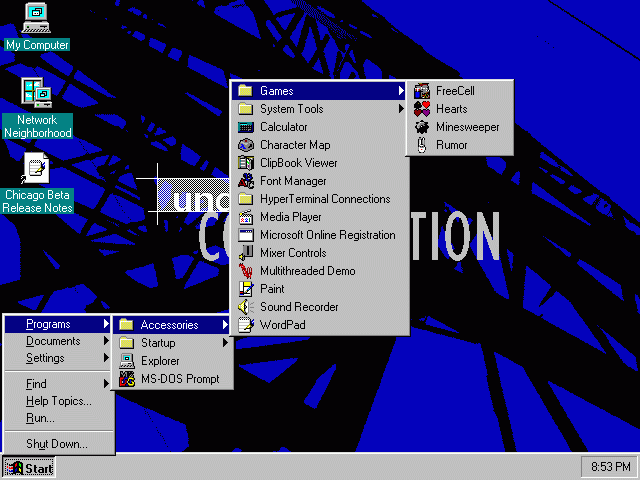640x480 pixels.
Task: Select the Media Player text entry
Action: (x=291, y=217)
